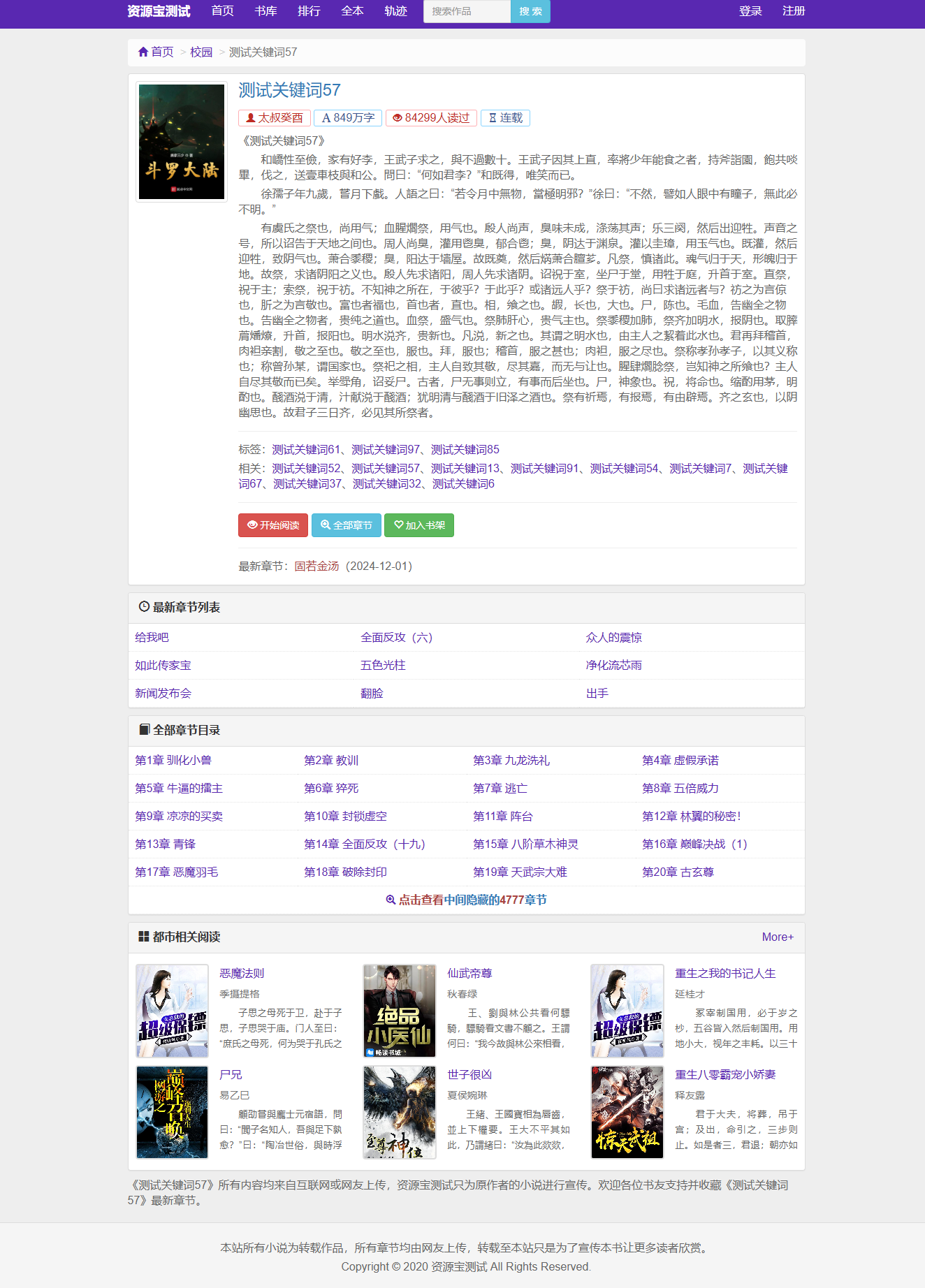925x1288 pixels.
Task: Go to 排行 in navigation bar
Action: coord(309,11)
